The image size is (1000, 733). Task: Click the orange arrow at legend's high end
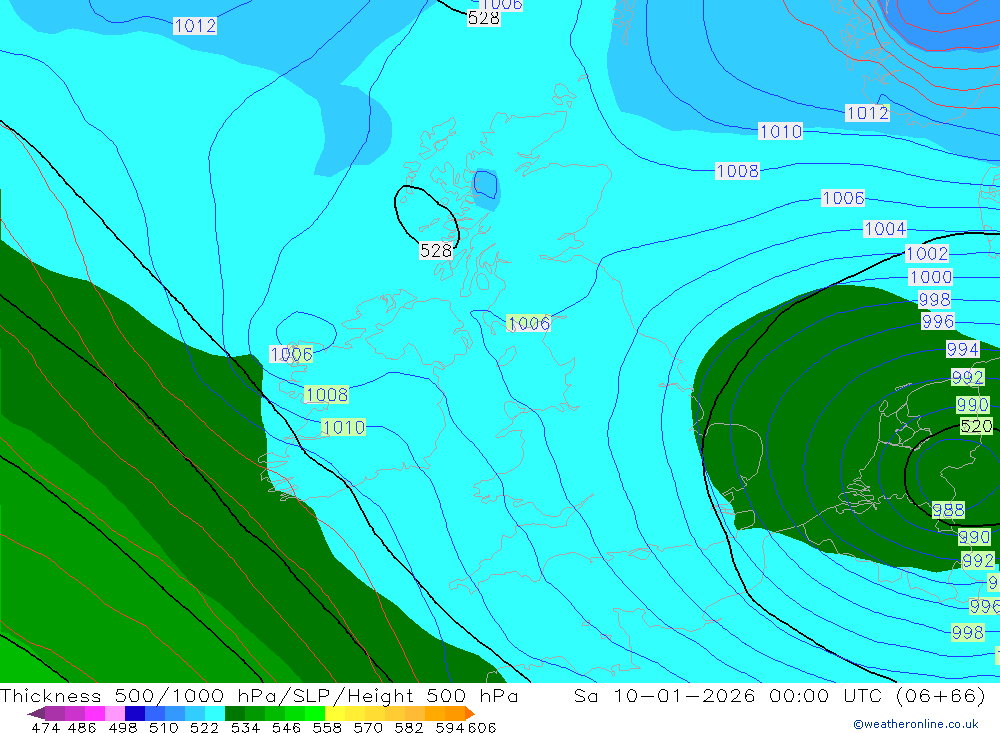(x=469, y=713)
